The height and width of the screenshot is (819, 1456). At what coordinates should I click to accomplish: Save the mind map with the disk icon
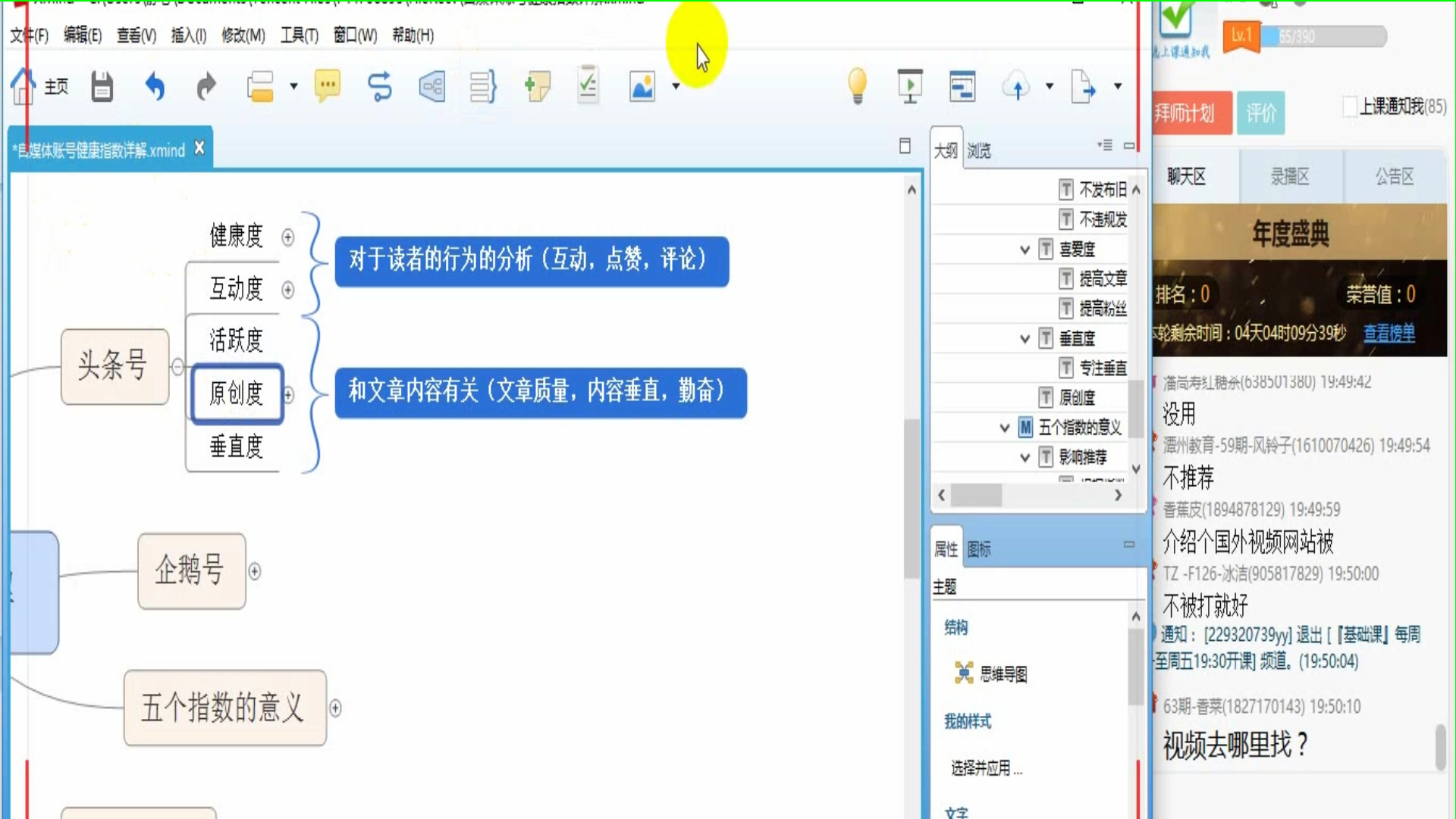(102, 87)
